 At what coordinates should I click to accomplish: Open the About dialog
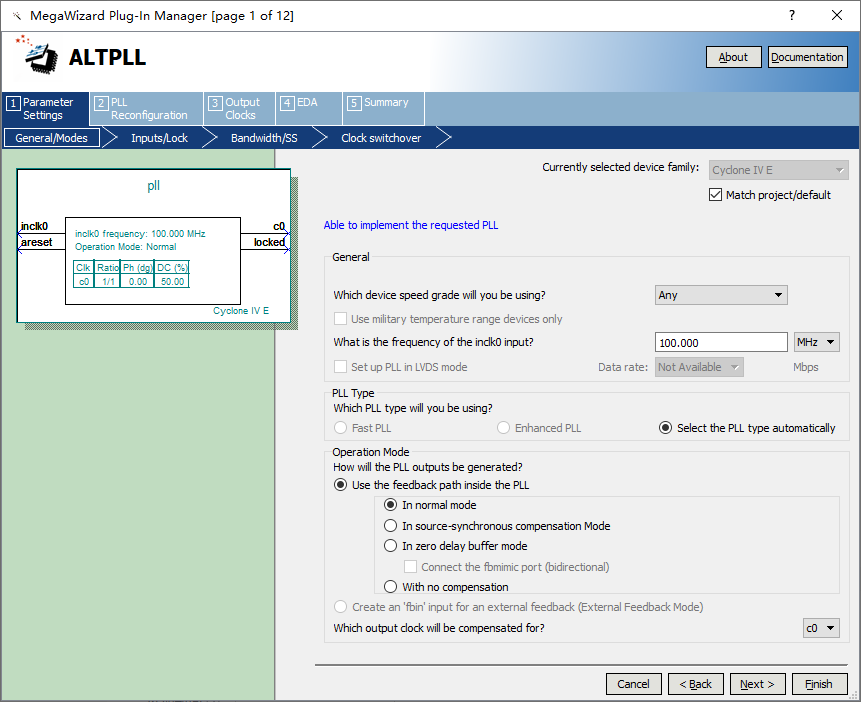coord(733,57)
